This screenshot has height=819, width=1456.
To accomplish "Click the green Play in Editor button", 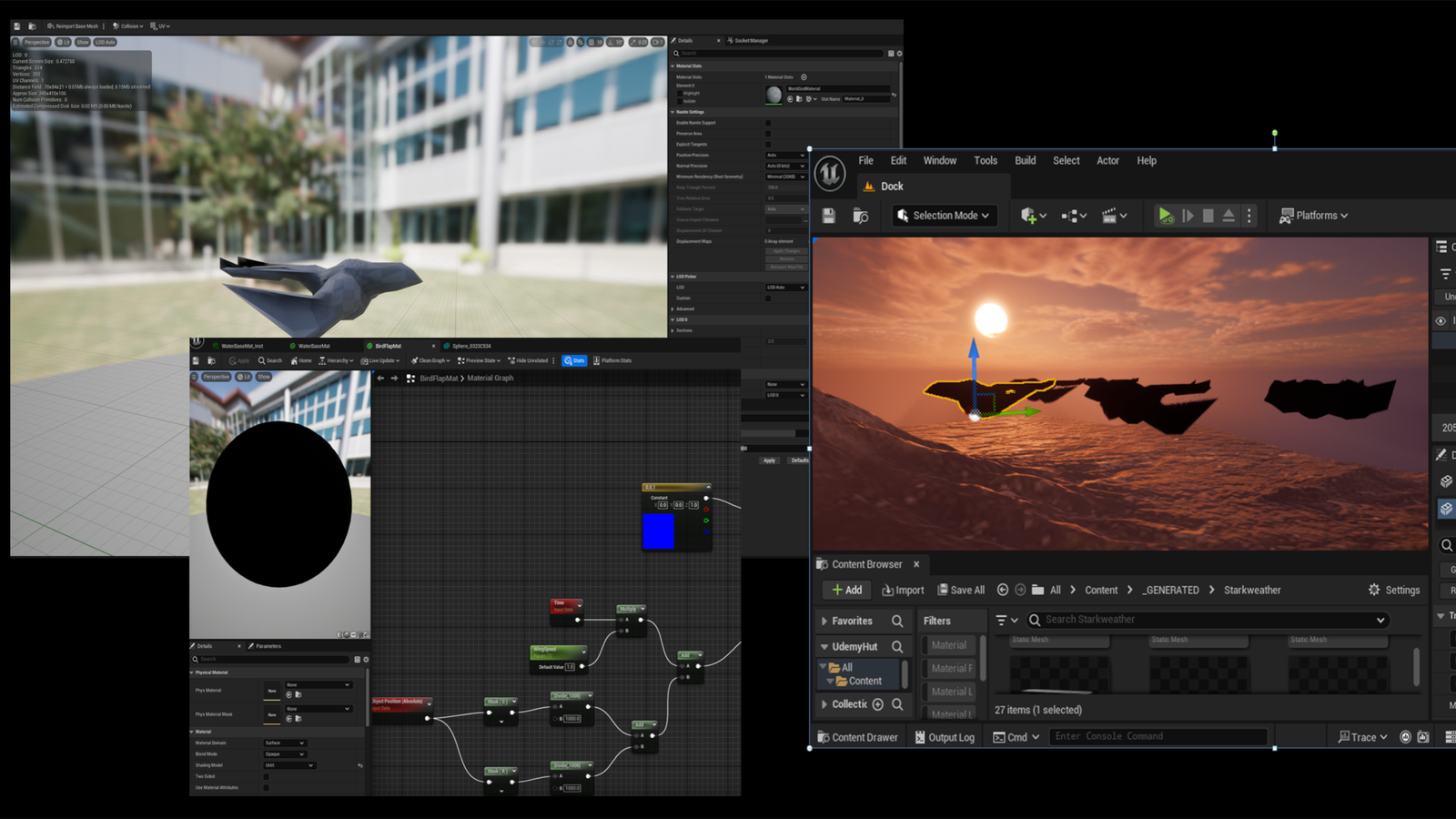I will pos(1165,216).
